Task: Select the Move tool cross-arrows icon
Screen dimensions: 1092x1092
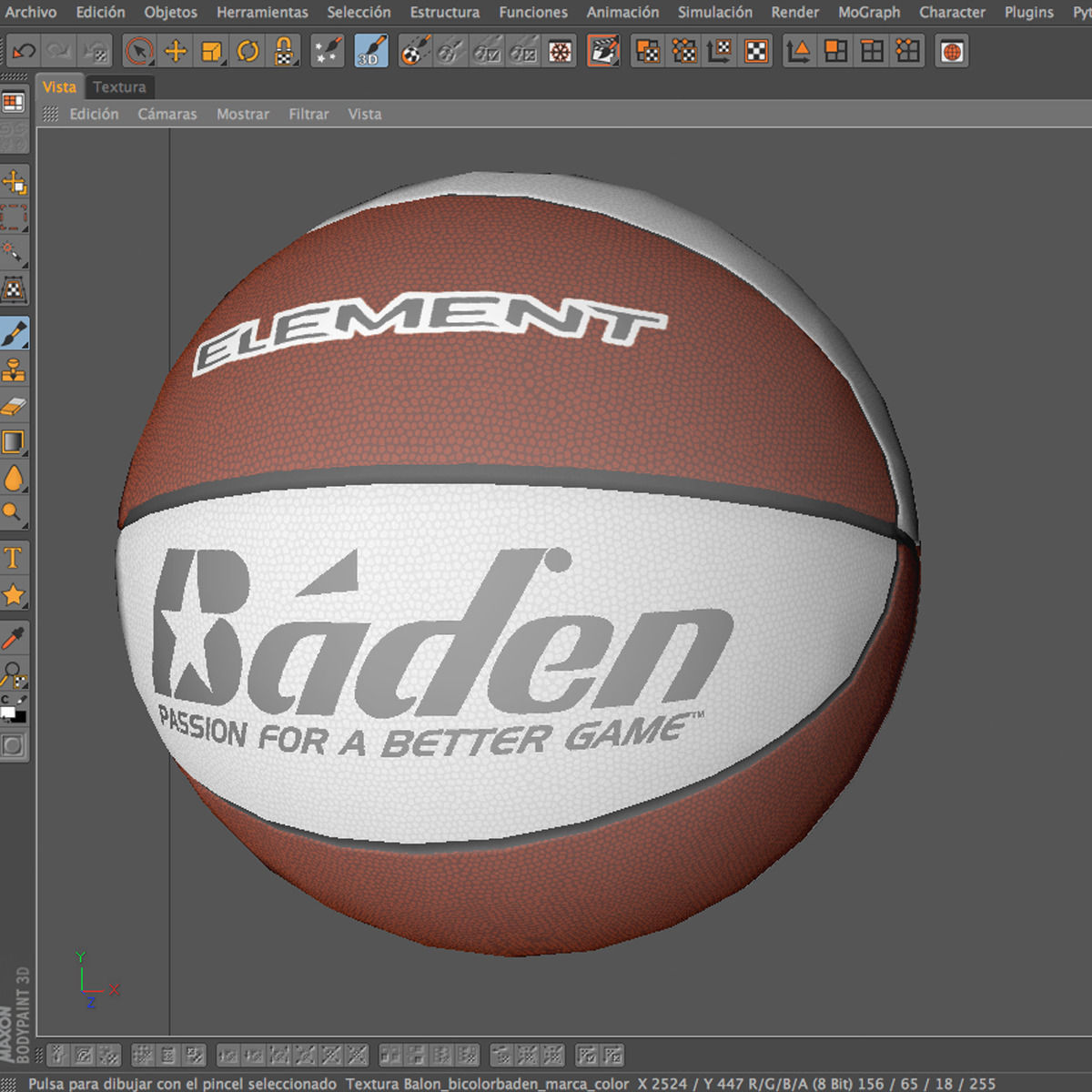Action: [x=175, y=51]
